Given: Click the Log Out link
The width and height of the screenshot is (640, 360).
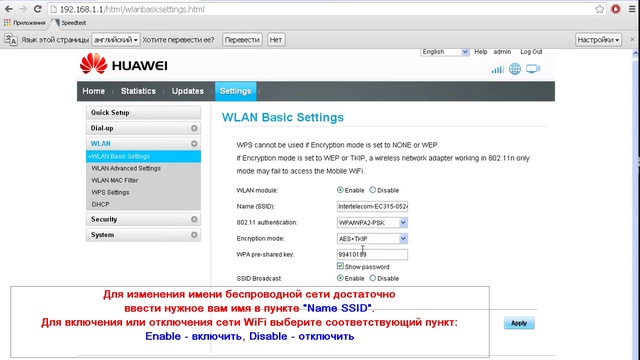Looking at the screenshot, I should click(531, 52).
